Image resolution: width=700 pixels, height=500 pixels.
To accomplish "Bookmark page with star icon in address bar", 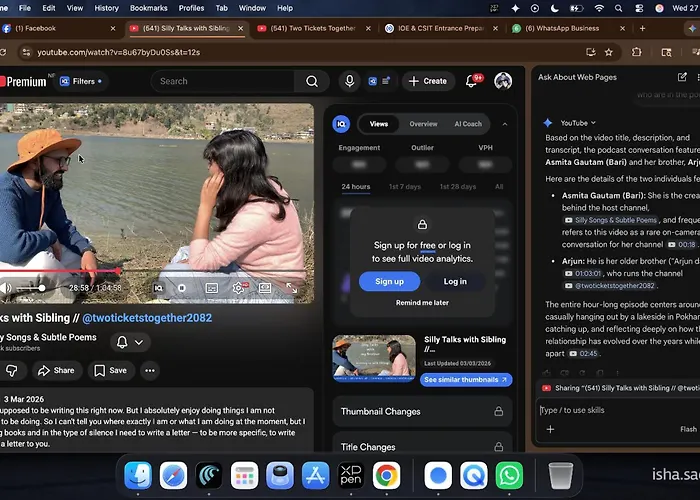I will [608, 52].
